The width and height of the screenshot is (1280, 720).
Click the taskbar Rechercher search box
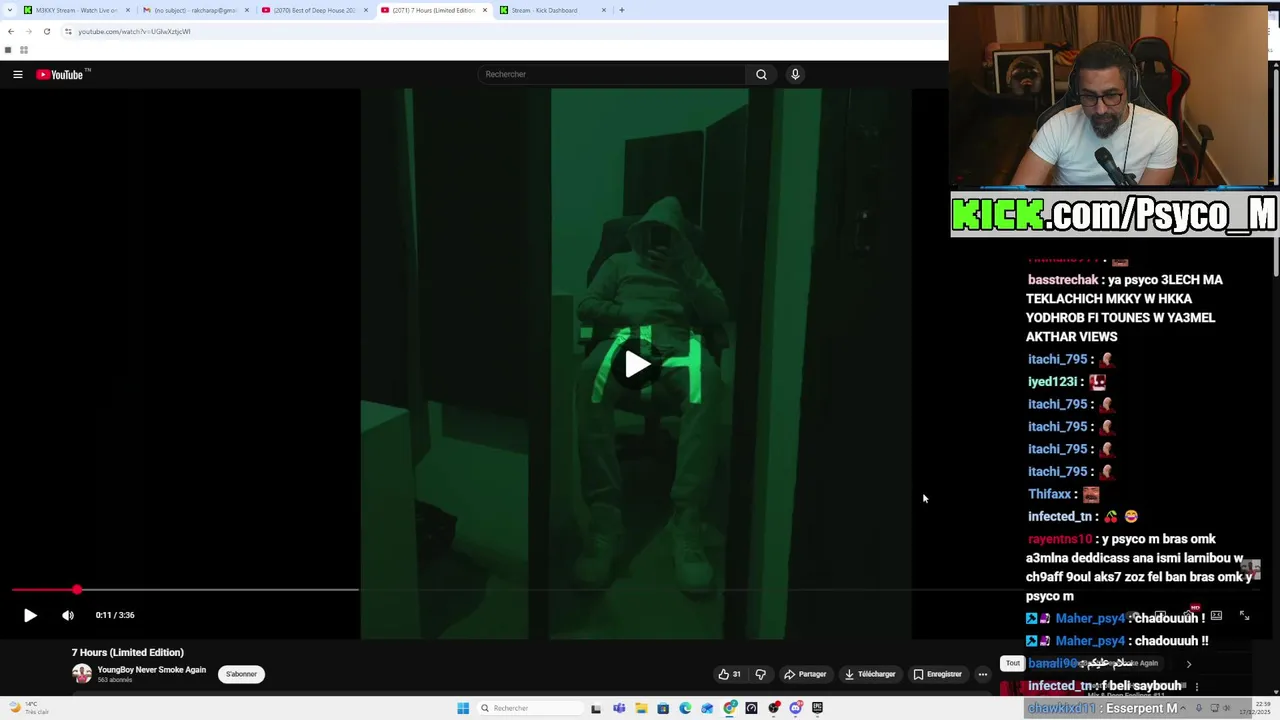tap(530, 708)
